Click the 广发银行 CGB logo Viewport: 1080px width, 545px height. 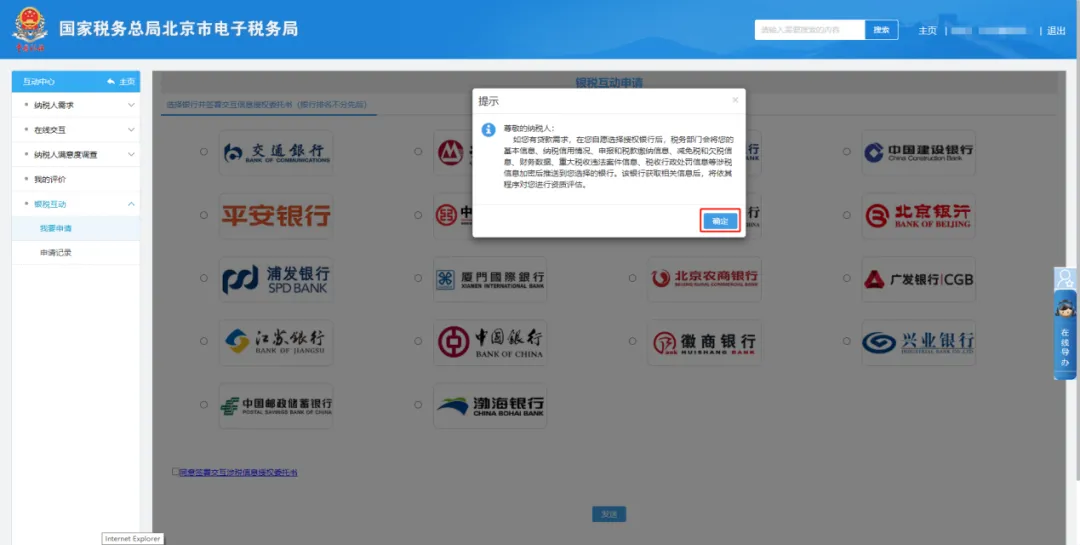coord(918,279)
